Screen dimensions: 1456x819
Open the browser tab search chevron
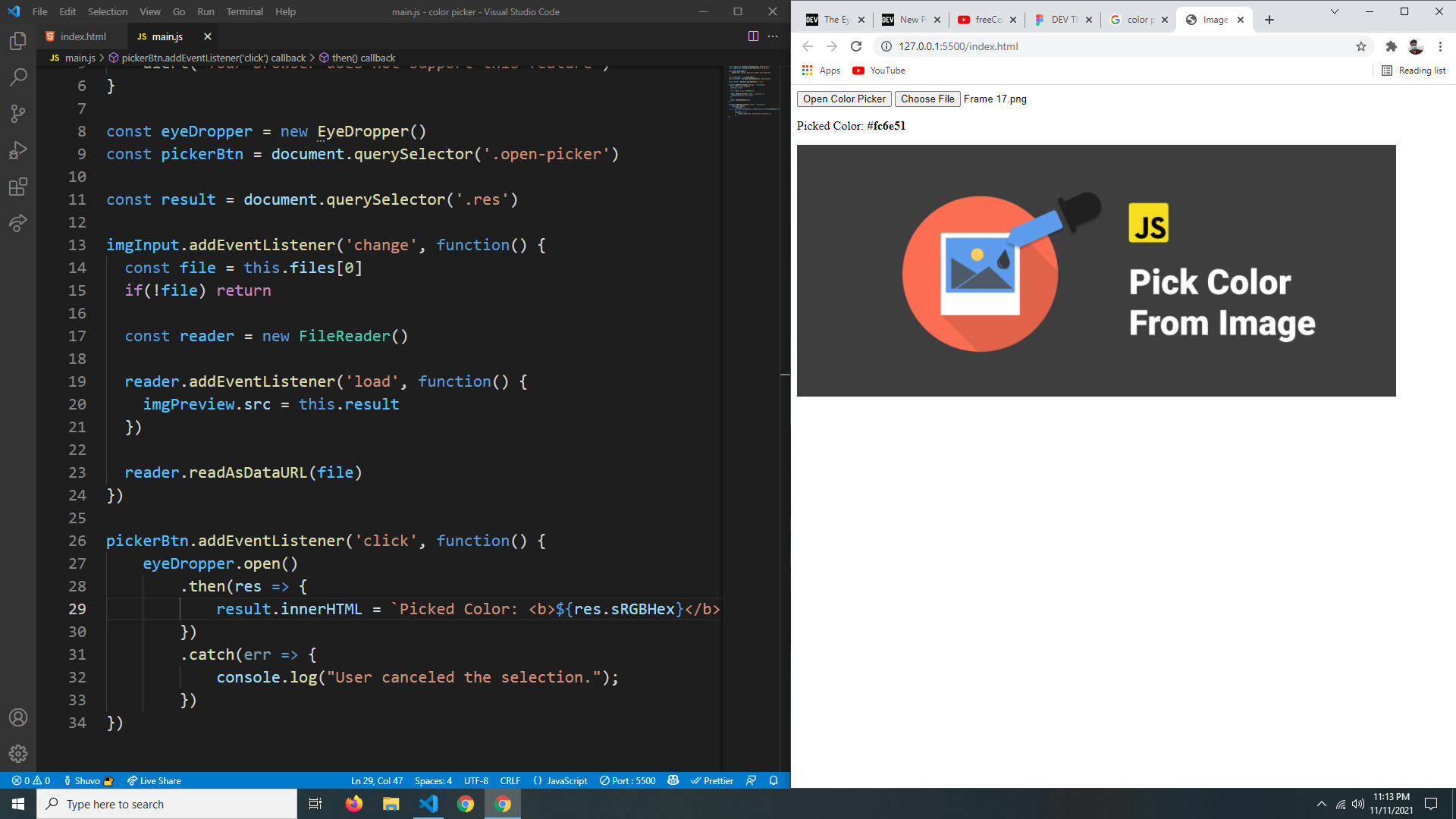(1335, 12)
